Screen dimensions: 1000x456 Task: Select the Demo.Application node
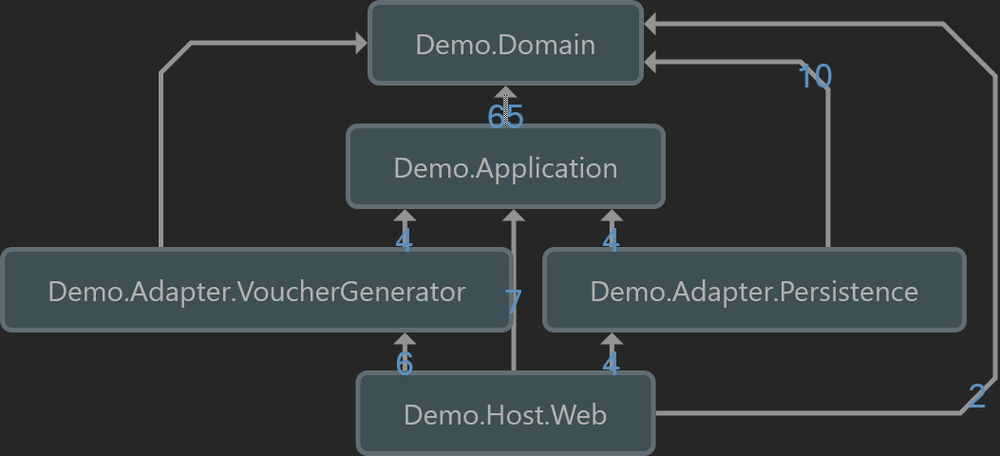pos(505,167)
